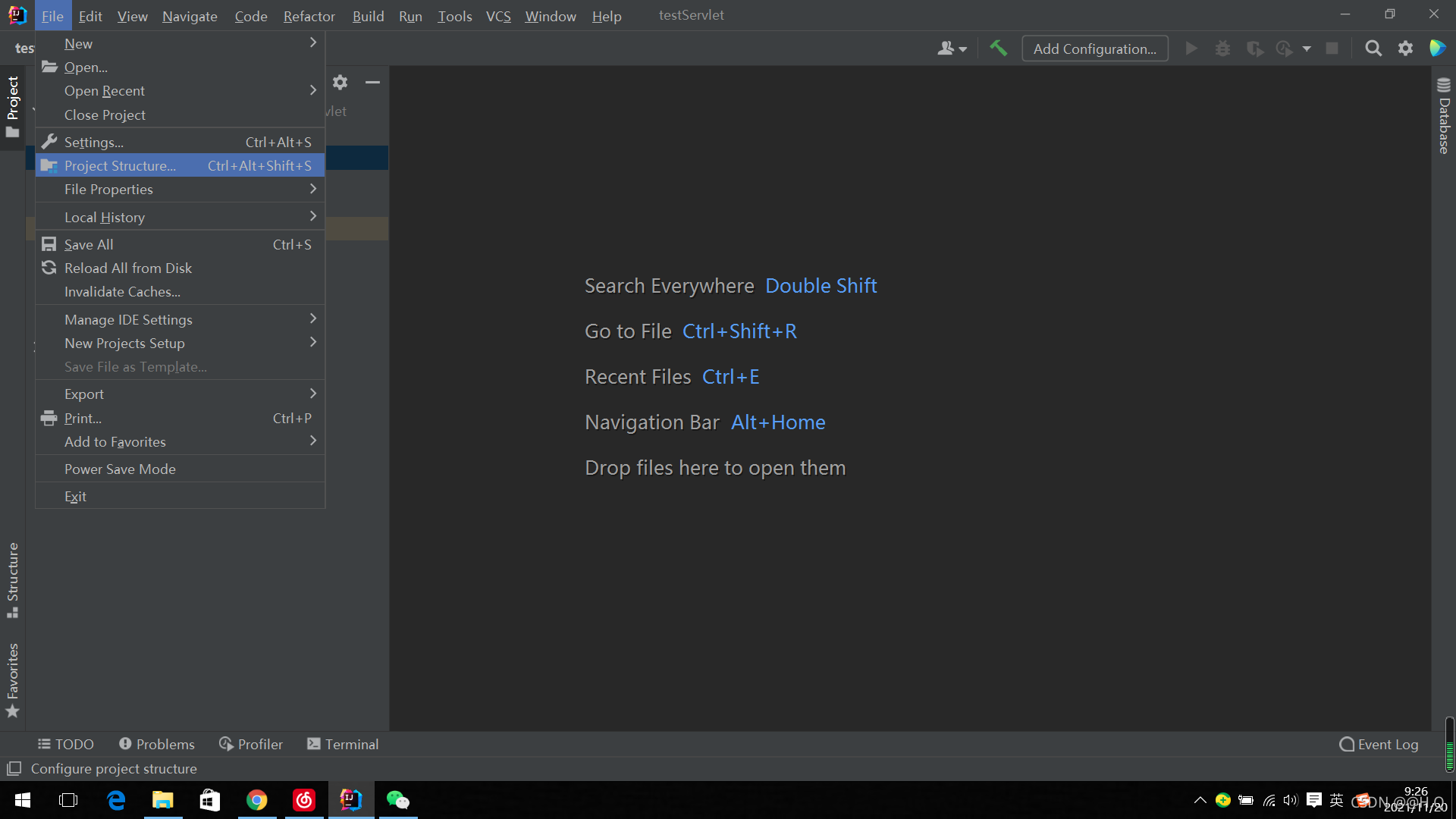Screen dimensions: 1456x819
Task: Expand the New submenu arrow
Action: (x=313, y=43)
